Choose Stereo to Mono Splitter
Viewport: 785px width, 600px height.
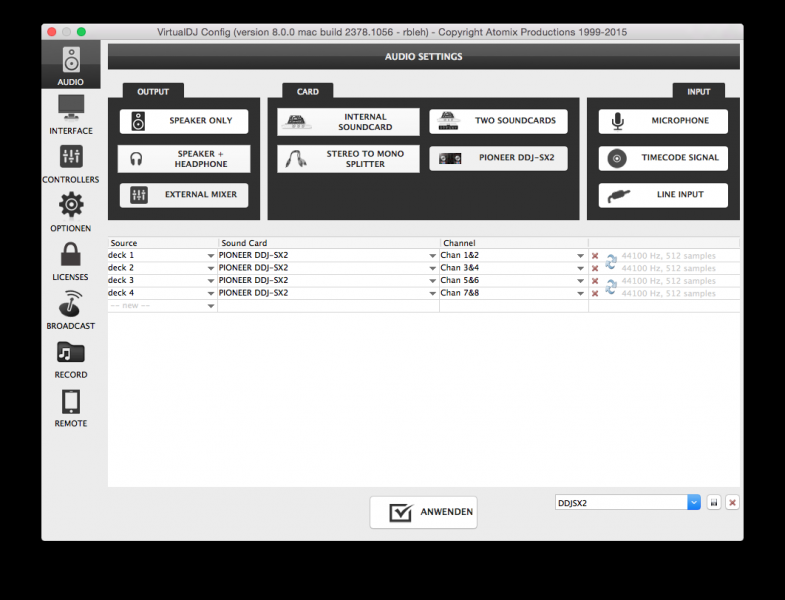click(x=348, y=159)
